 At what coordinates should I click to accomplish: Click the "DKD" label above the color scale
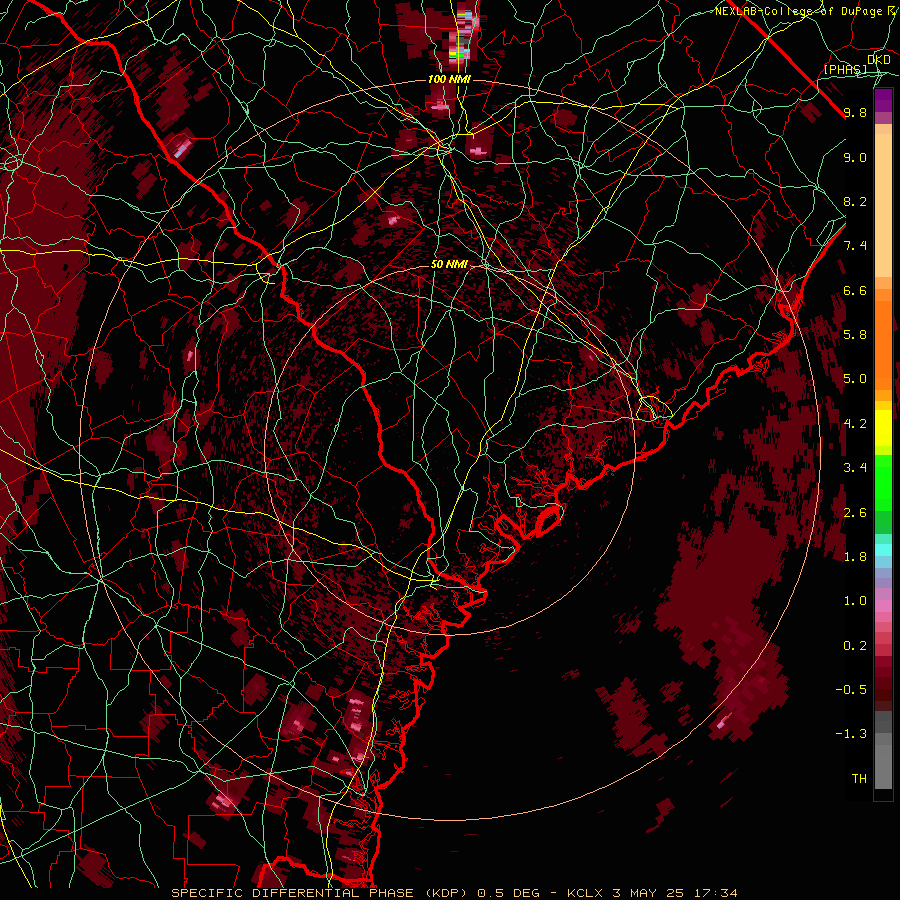coord(878,59)
